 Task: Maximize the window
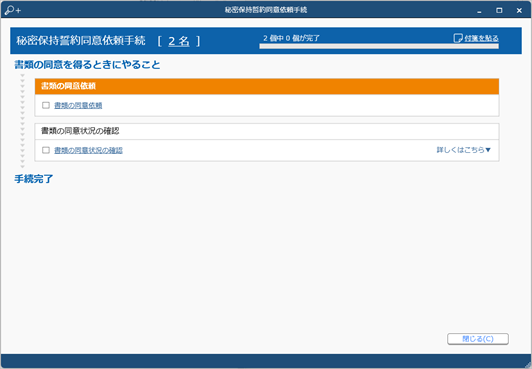[499, 11]
